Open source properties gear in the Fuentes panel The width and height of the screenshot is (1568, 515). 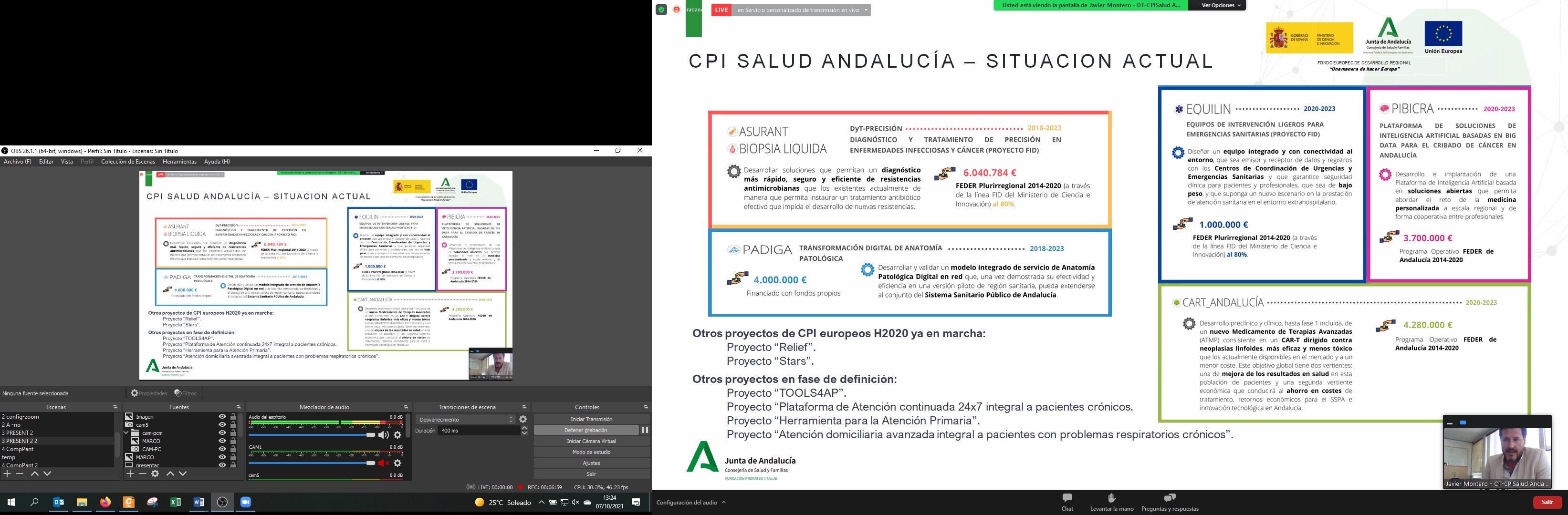pos(155,474)
